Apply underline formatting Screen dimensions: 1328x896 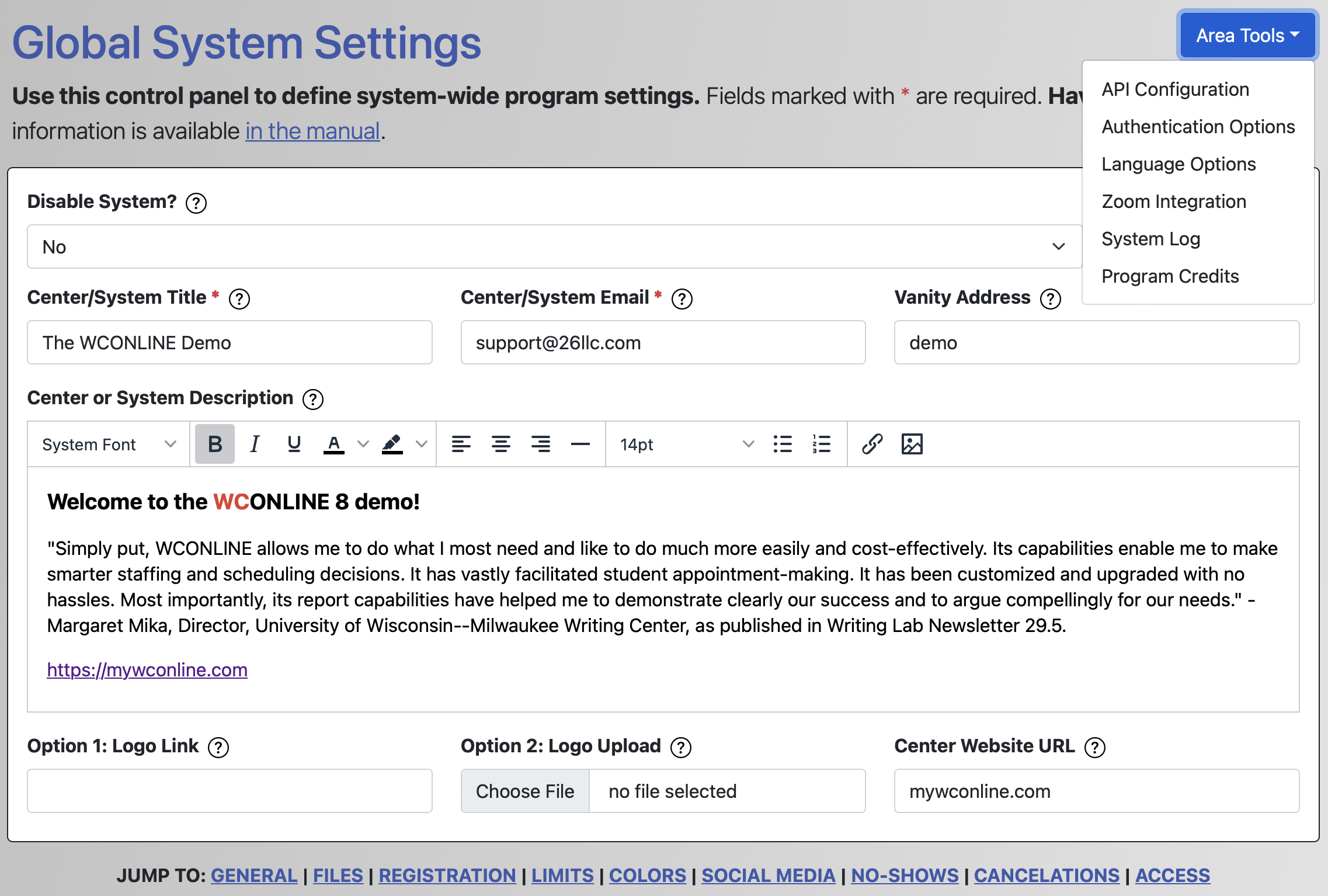[294, 444]
